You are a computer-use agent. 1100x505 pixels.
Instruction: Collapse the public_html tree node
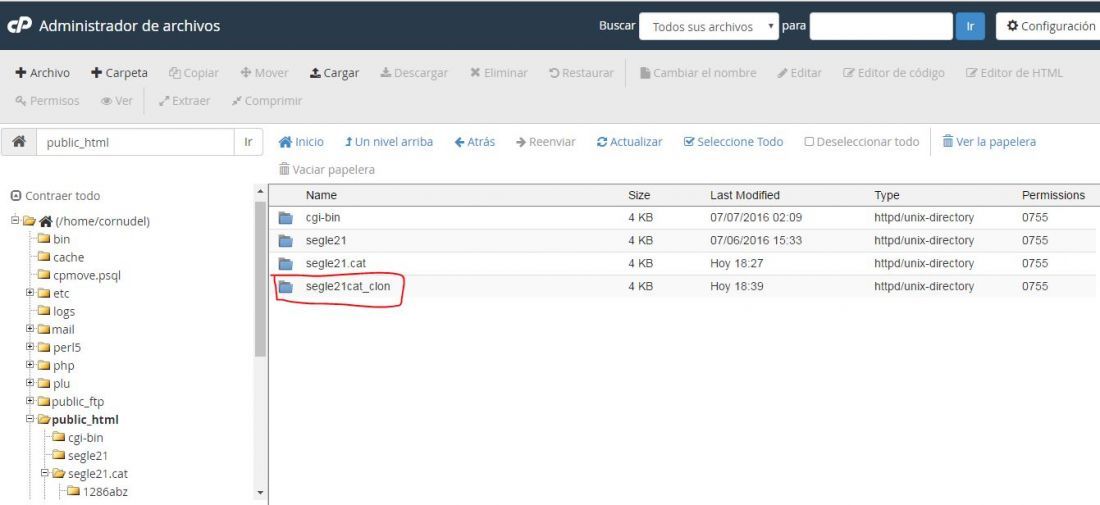[x=30, y=419]
